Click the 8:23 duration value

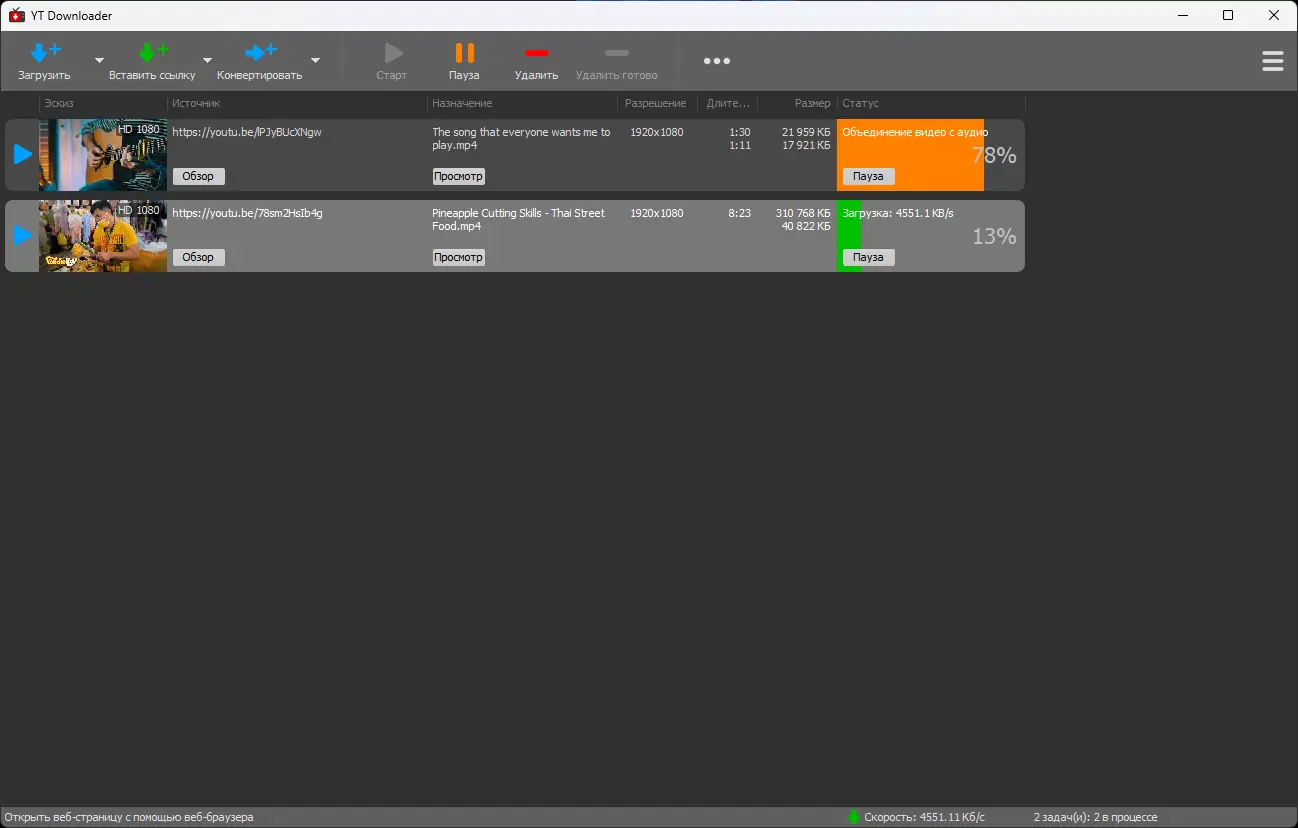pyautogui.click(x=739, y=213)
